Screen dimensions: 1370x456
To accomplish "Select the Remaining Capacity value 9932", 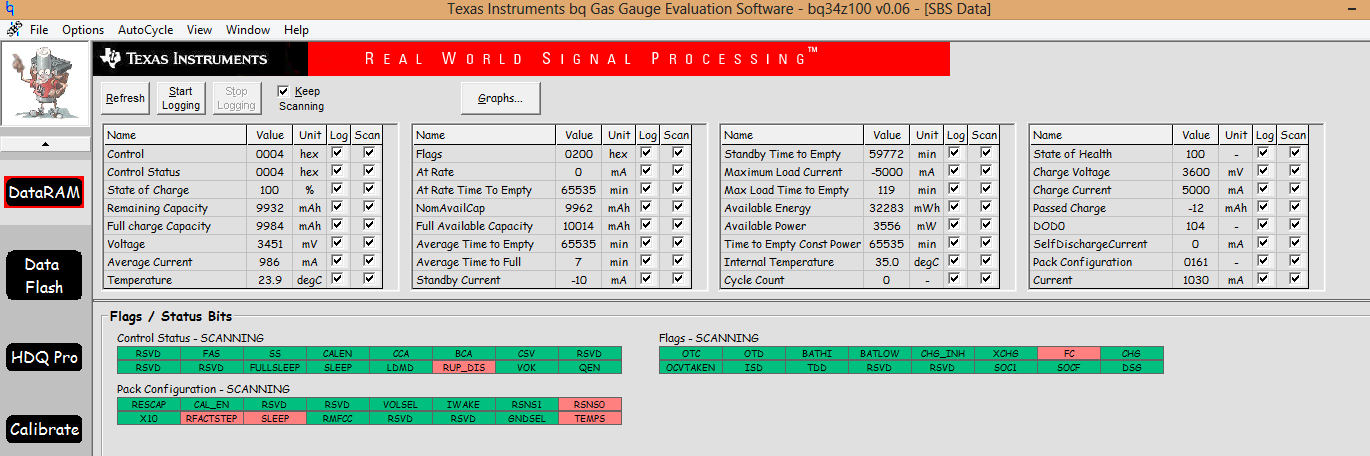I will [x=271, y=208].
